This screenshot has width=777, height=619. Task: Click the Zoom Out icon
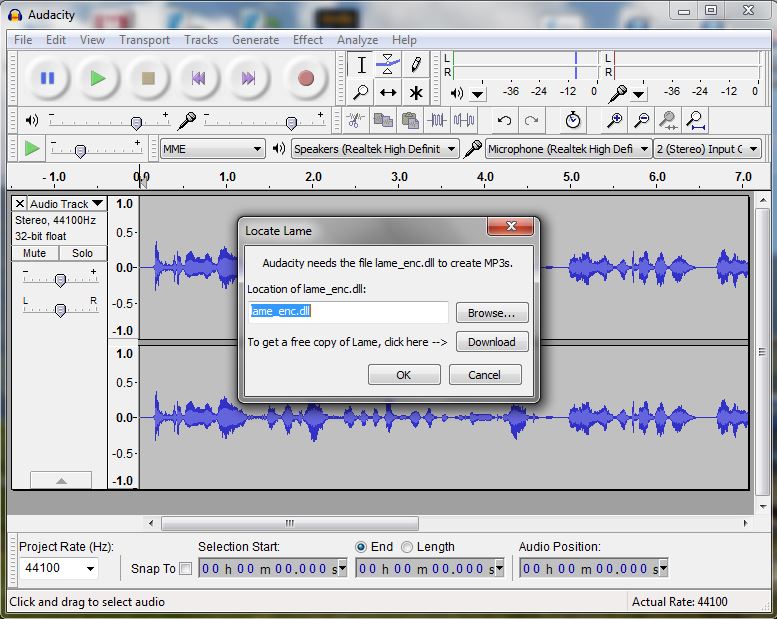point(642,120)
